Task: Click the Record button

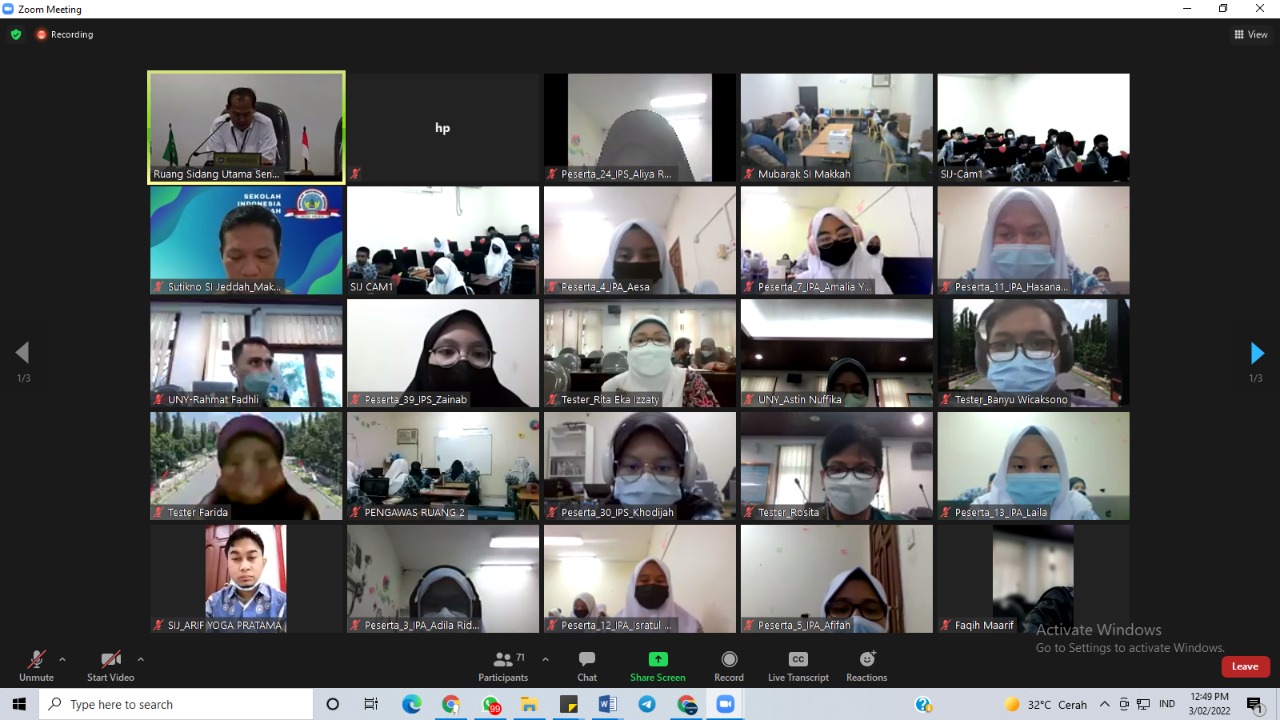Action: 729,666
